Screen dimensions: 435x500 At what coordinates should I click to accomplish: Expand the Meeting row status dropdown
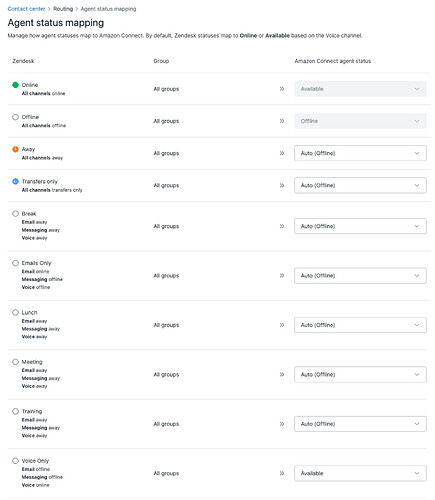[360, 375]
